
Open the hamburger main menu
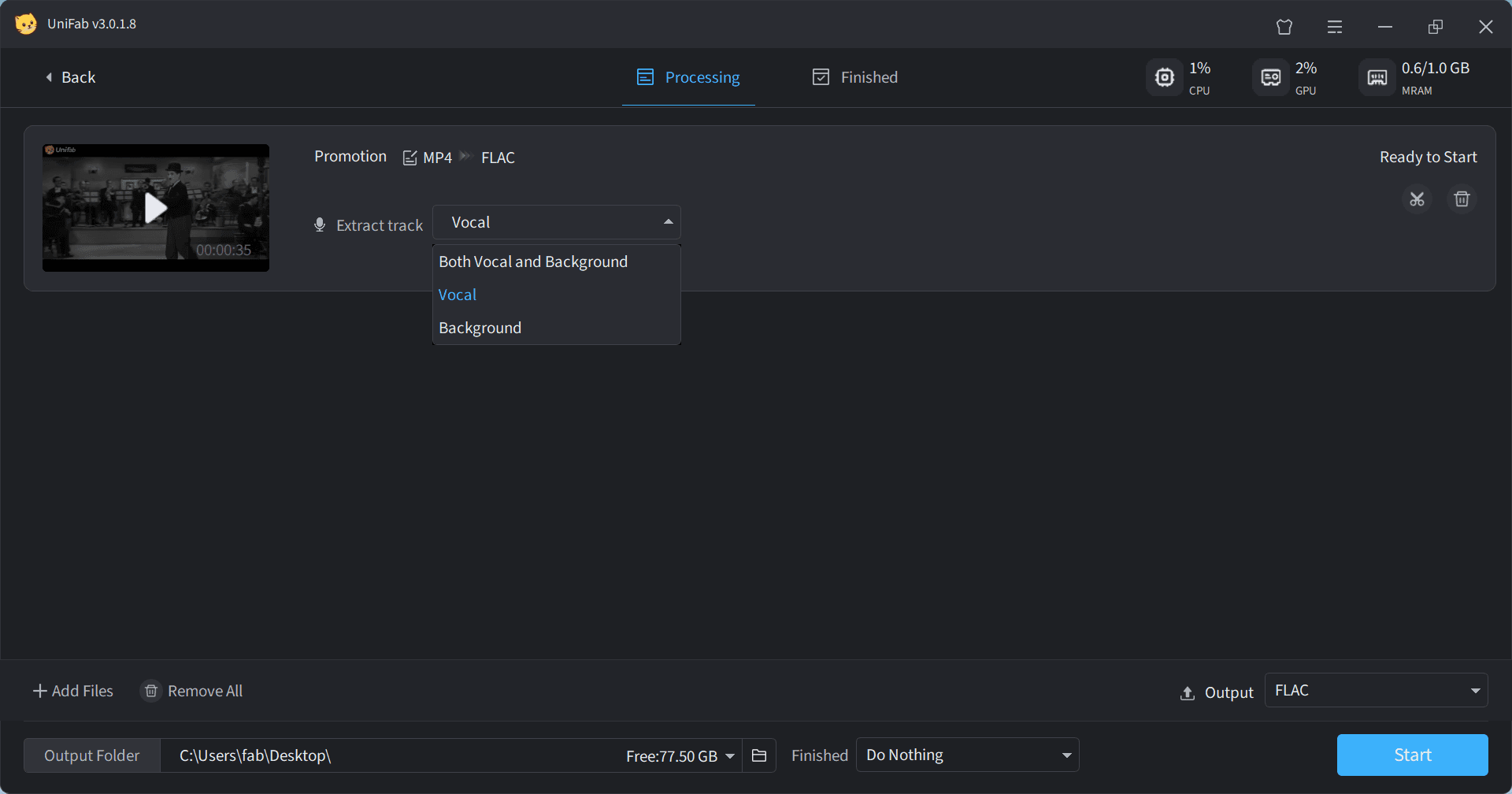1335,27
